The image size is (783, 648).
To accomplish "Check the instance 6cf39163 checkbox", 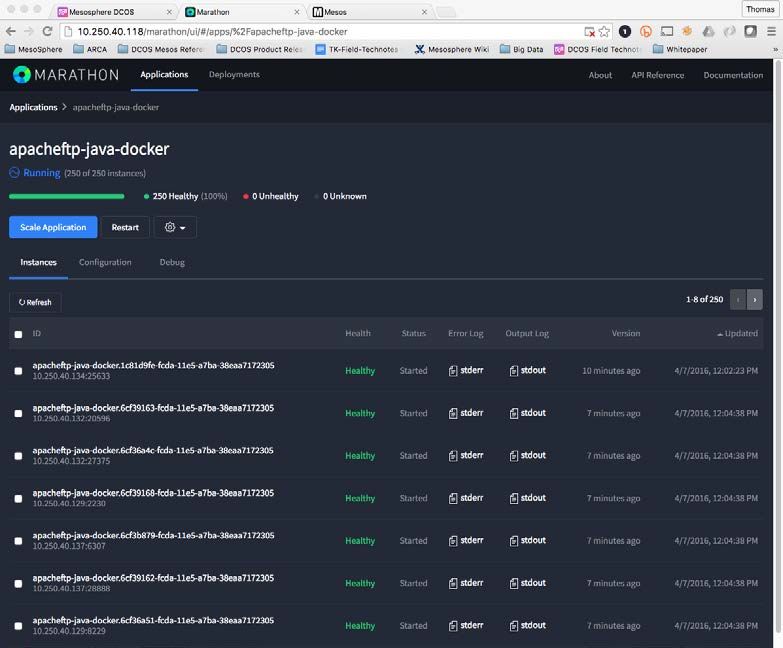I will [18, 413].
